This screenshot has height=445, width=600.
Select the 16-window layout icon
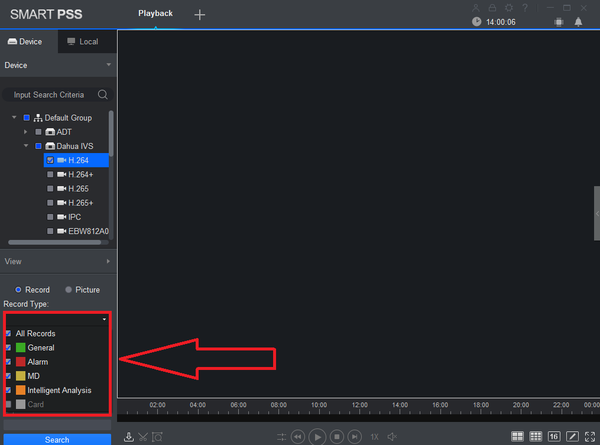(554, 436)
